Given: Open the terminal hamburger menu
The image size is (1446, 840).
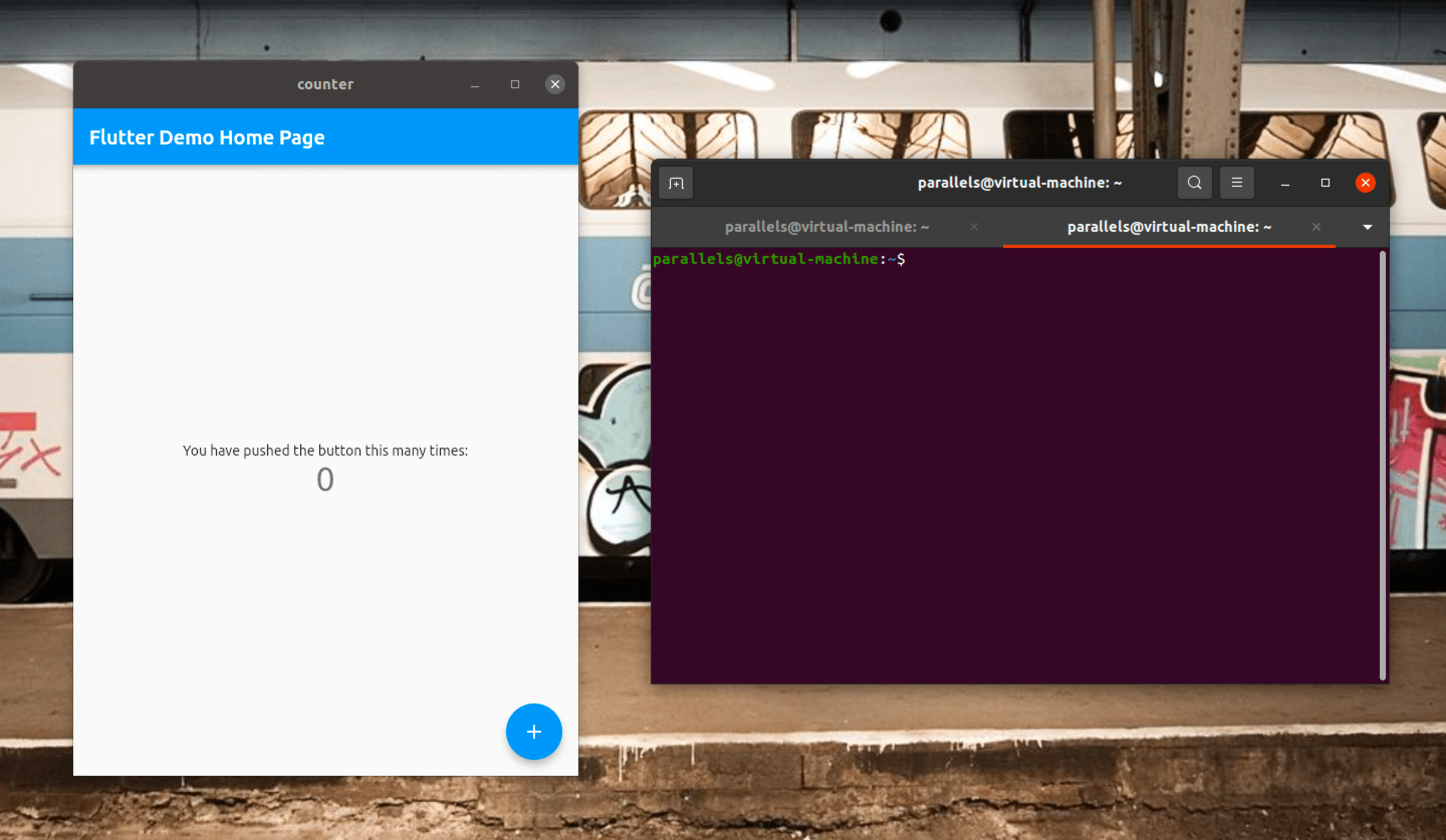Looking at the screenshot, I should (x=1237, y=182).
